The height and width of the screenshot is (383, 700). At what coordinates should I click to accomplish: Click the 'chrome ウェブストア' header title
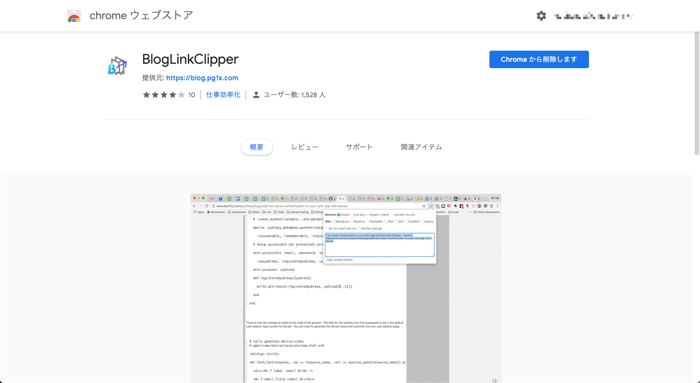point(141,16)
